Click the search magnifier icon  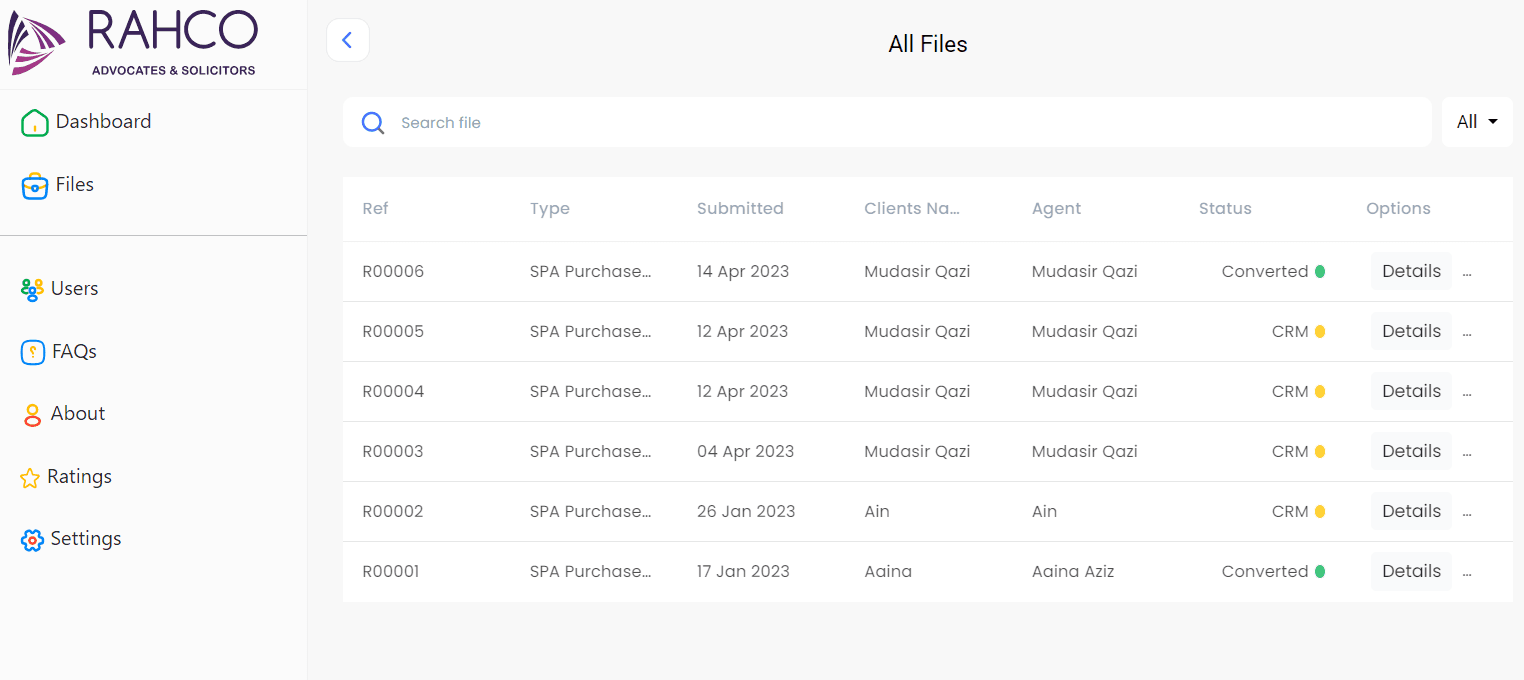click(x=373, y=123)
